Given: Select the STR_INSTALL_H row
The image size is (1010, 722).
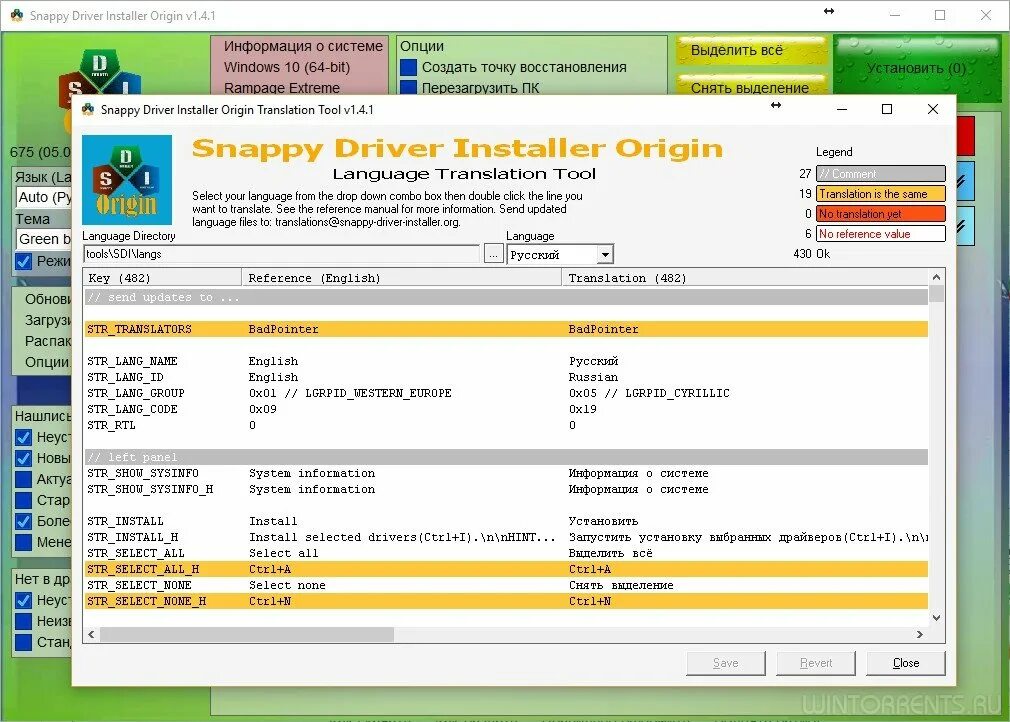Looking at the screenshot, I should click(506, 537).
